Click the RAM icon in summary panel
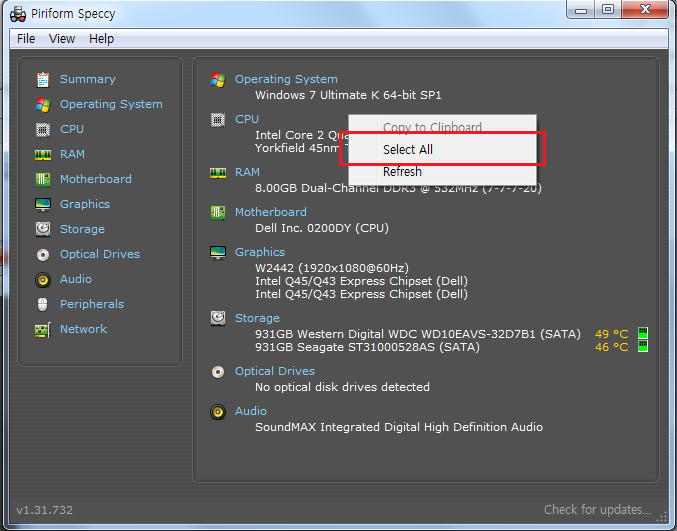 click(x=218, y=173)
